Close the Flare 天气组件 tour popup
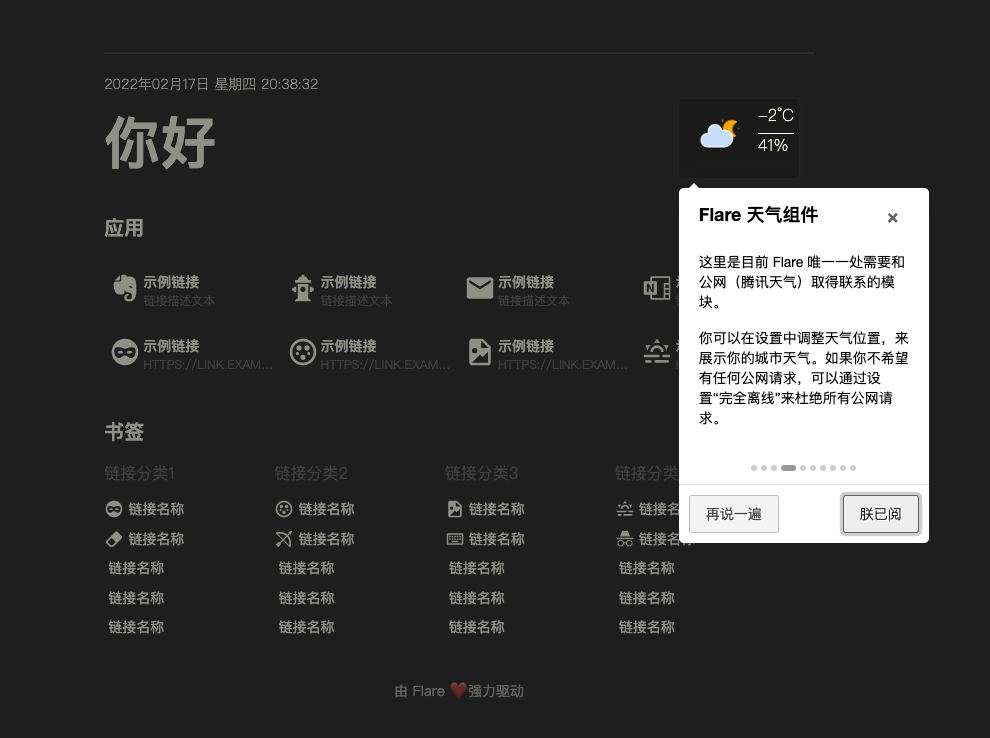The width and height of the screenshot is (990, 738). tap(892, 218)
